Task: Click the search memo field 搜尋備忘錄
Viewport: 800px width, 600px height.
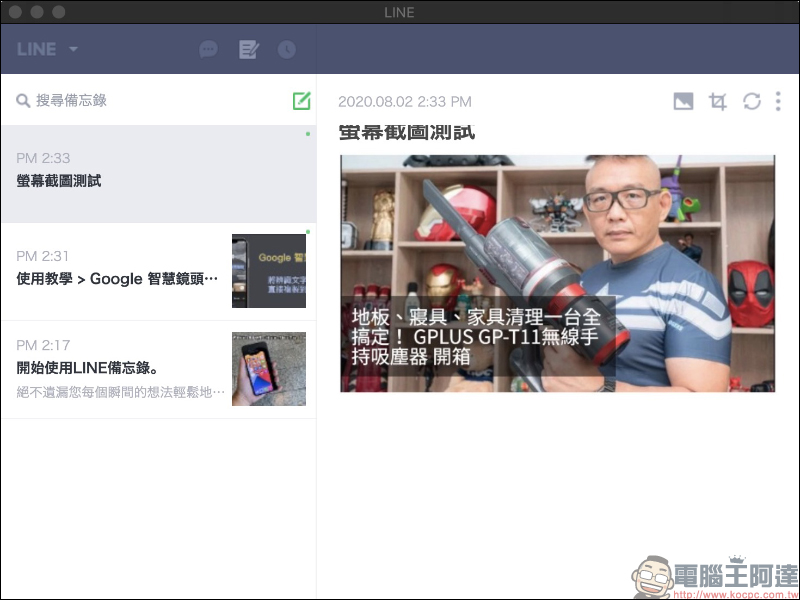Action: (x=71, y=101)
